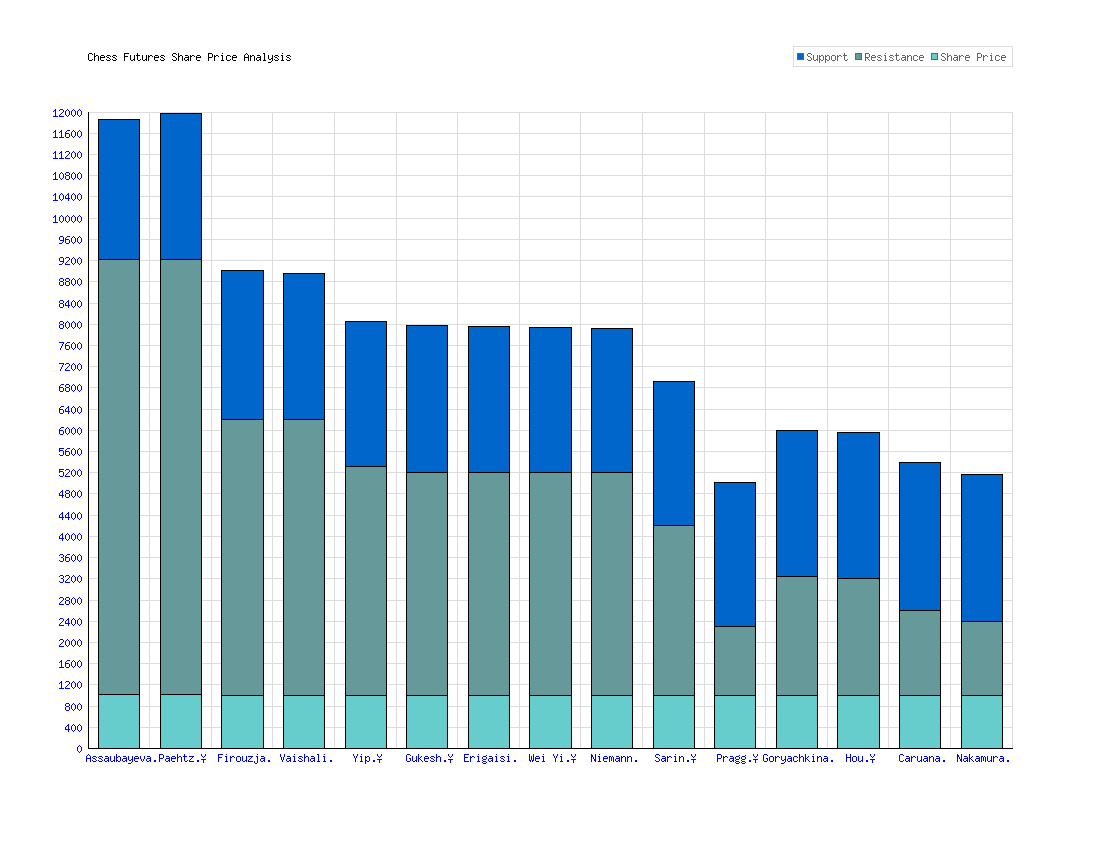Click Hou's turquoise Share Price segment
Viewport: 1100px width, 850px height.
coord(859,722)
